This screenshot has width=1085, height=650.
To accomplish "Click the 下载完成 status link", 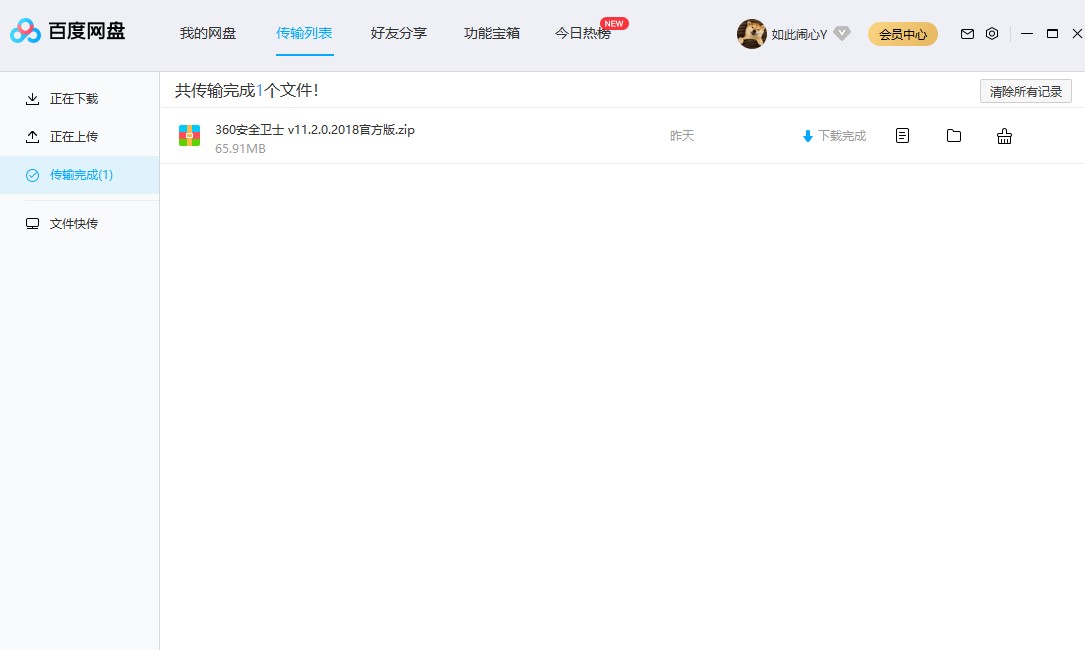I will [x=834, y=135].
